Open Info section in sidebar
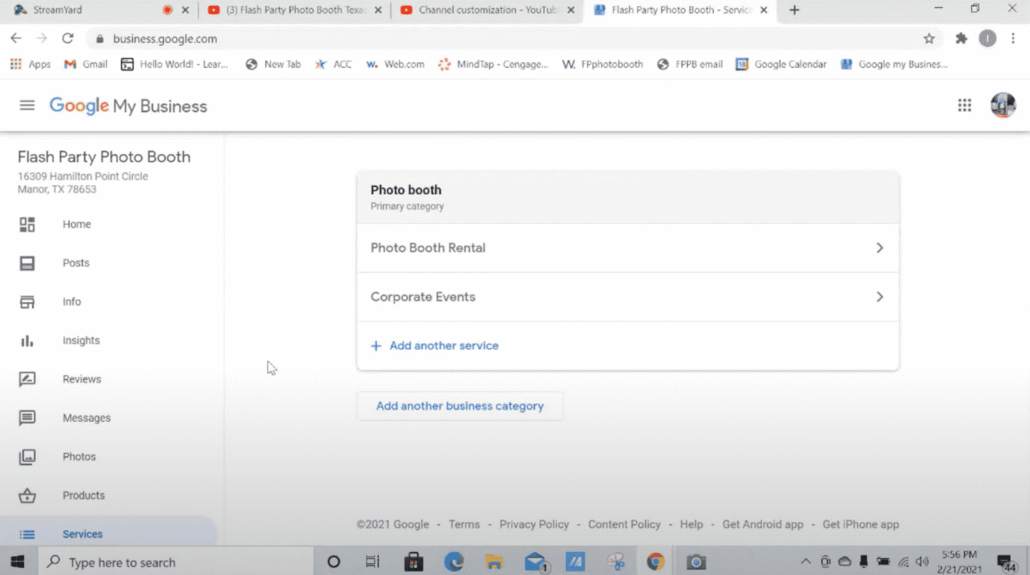1030x575 pixels. pos(72,302)
